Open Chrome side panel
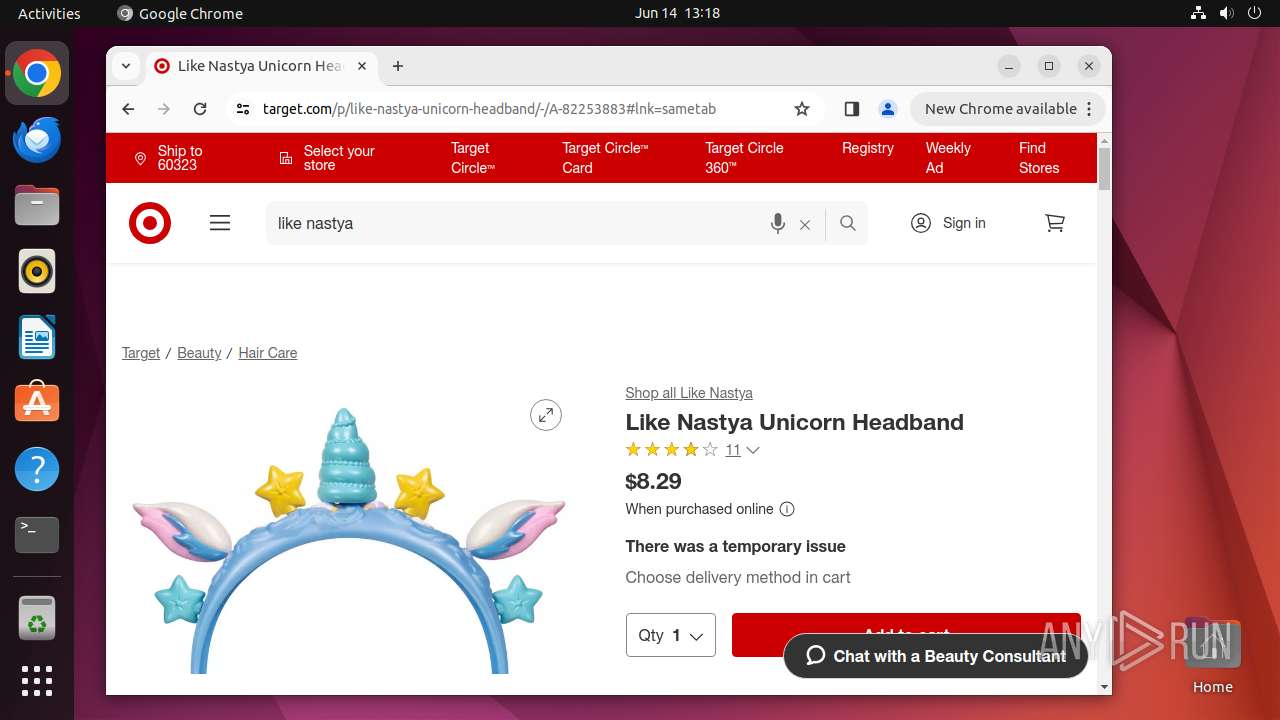The height and width of the screenshot is (720, 1280). pos(852,109)
